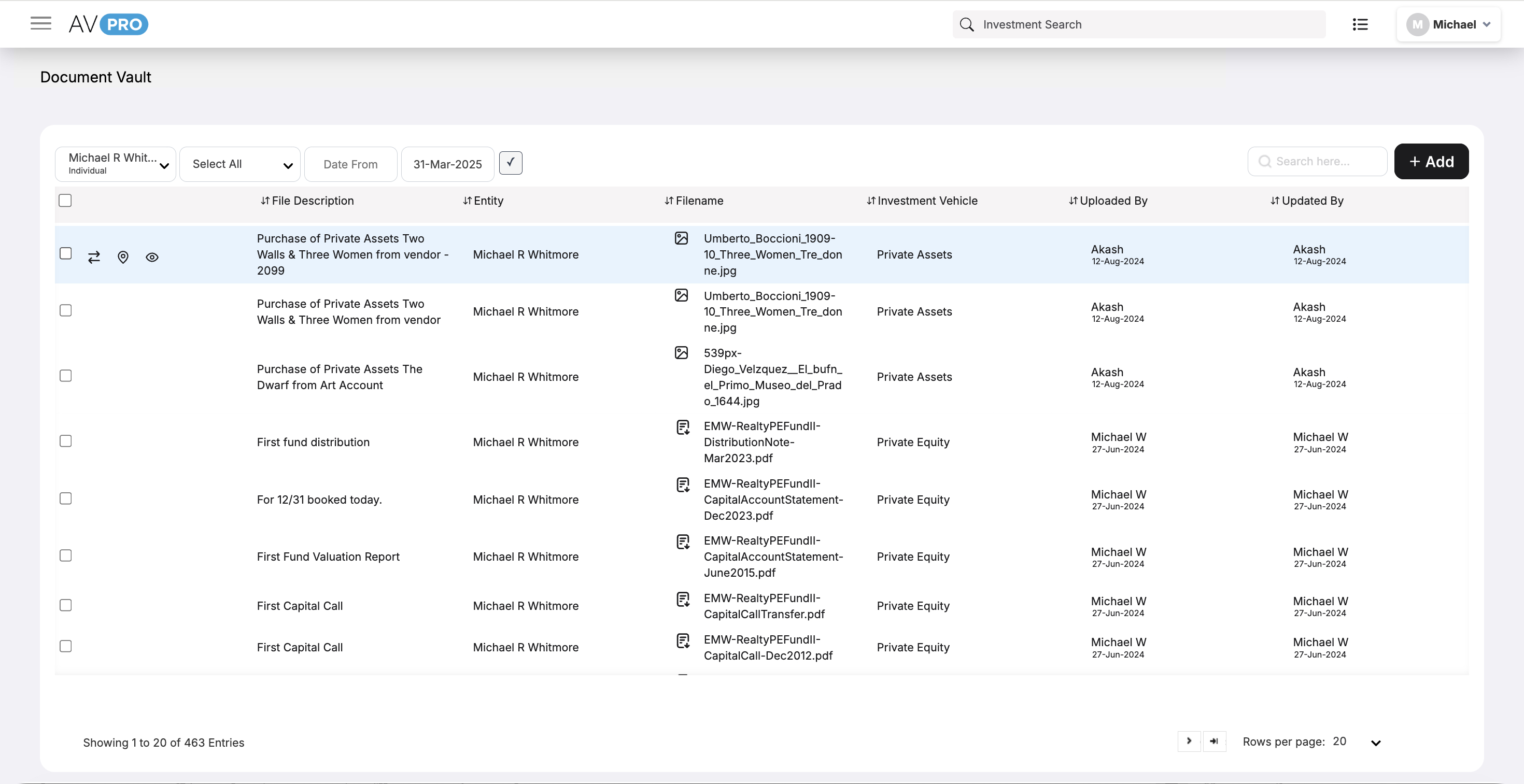1524x784 pixels.
Task: Click the Investment Search field
Action: 1138,24
